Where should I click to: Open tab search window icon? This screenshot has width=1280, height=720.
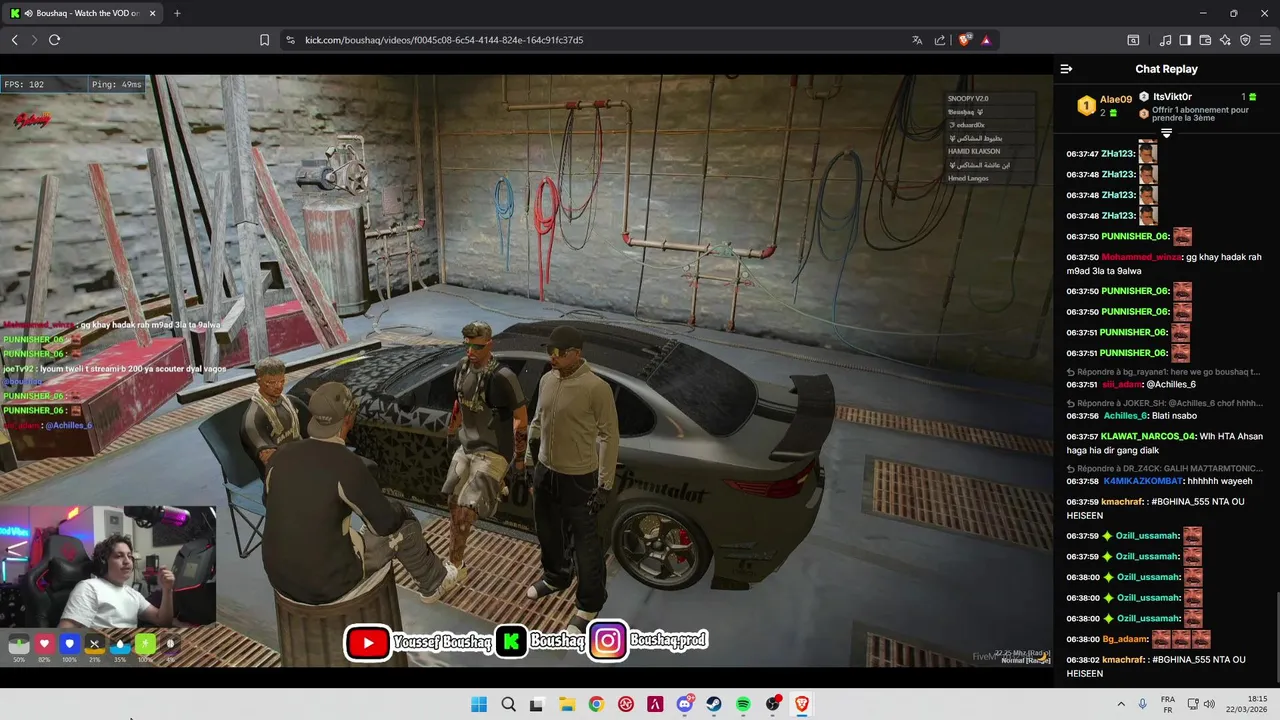point(1133,40)
